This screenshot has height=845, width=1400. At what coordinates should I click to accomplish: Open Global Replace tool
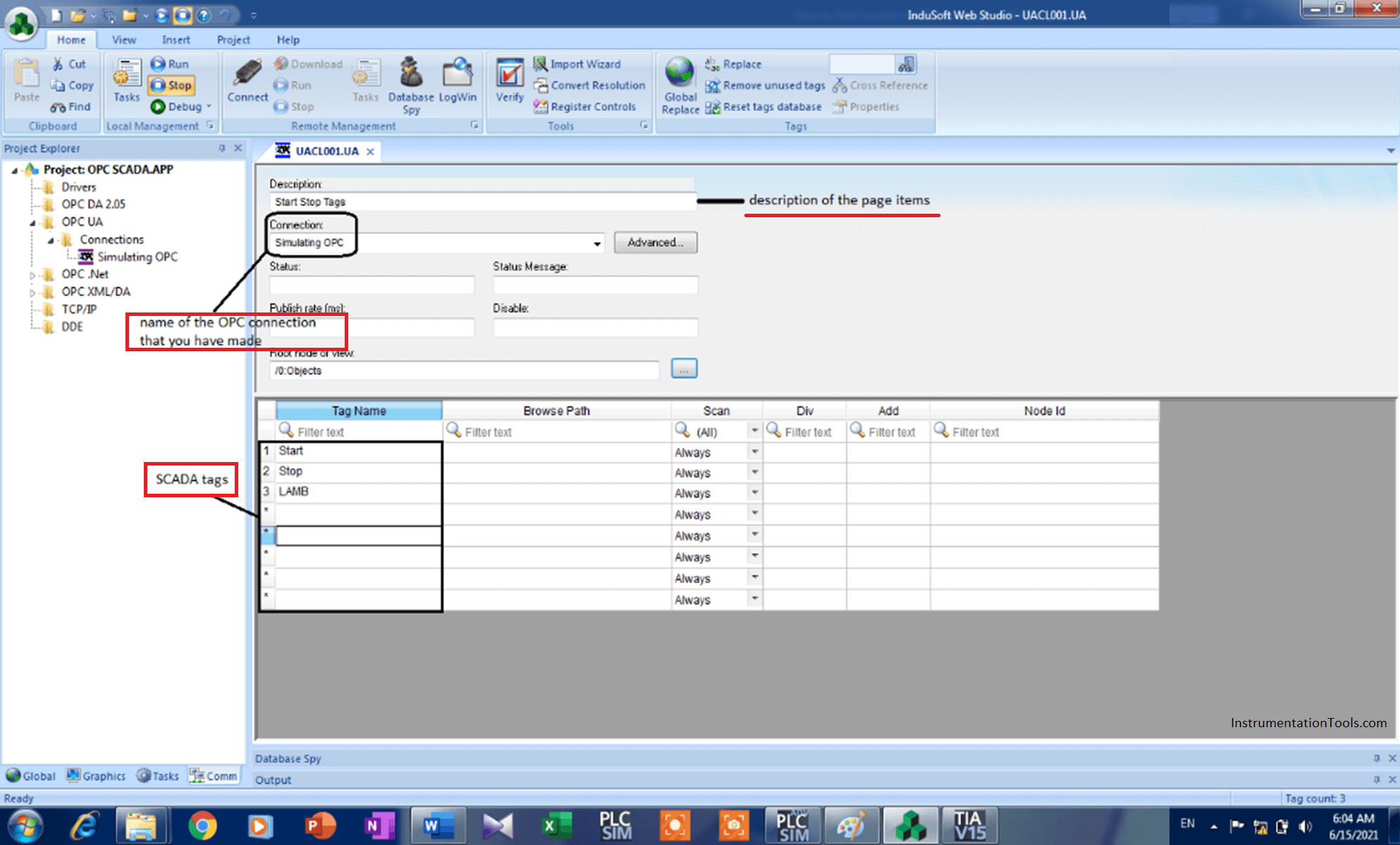point(680,85)
